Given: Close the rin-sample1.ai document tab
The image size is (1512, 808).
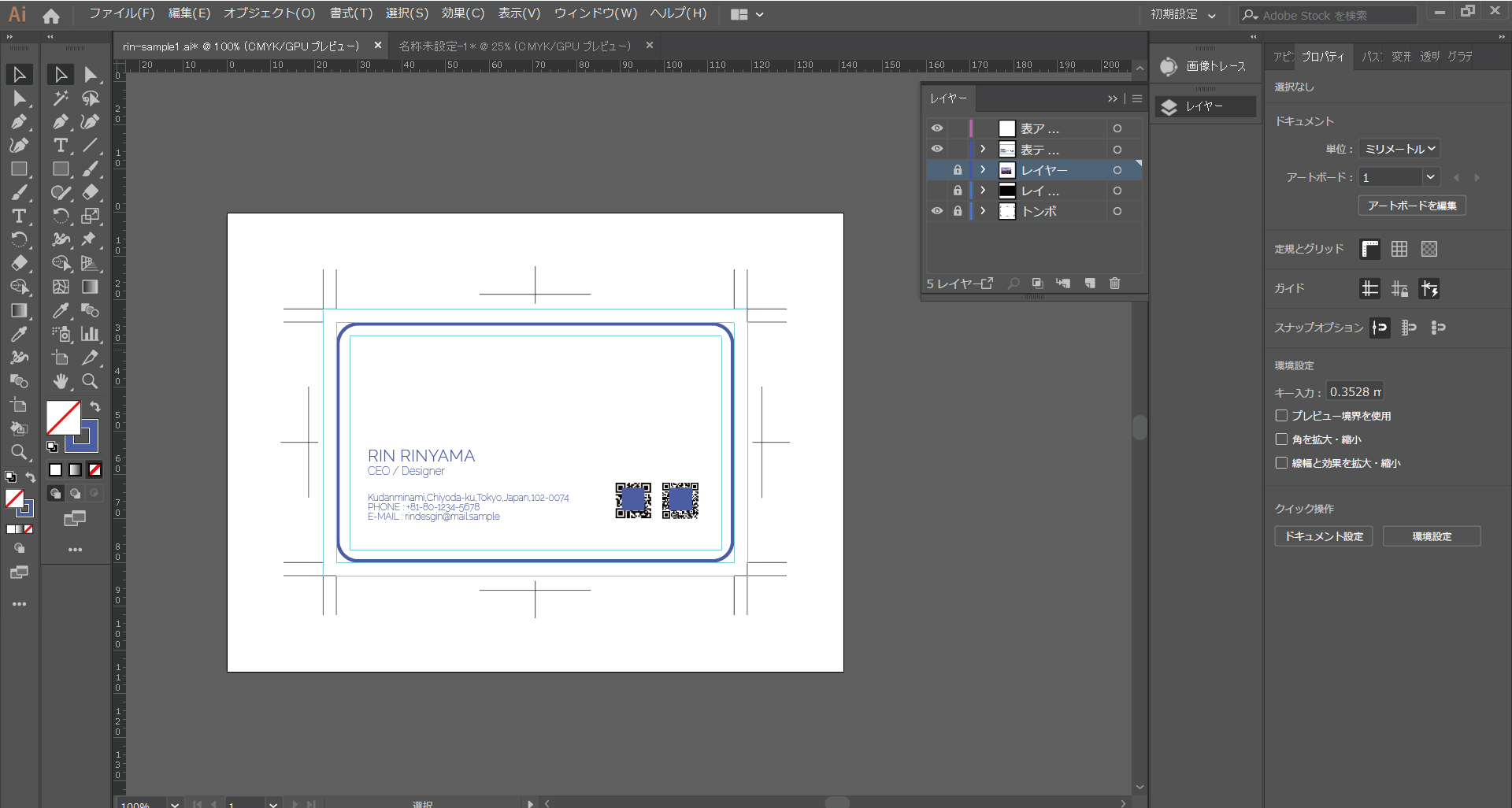Looking at the screenshot, I should click(378, 46).
